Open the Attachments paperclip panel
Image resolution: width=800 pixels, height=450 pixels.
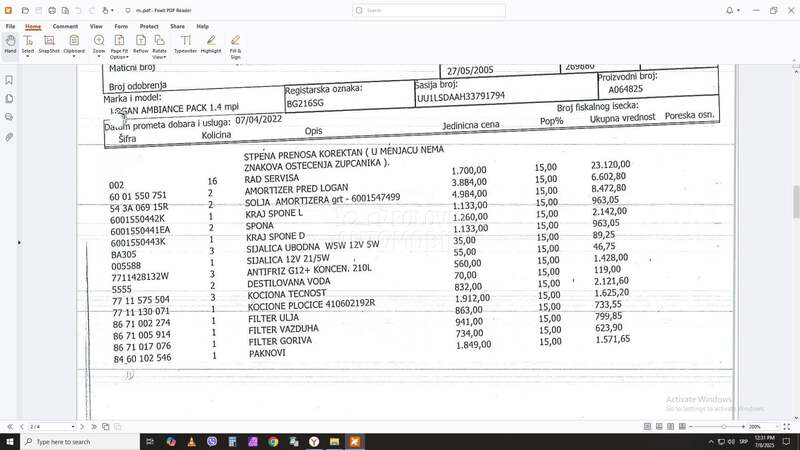9,137
